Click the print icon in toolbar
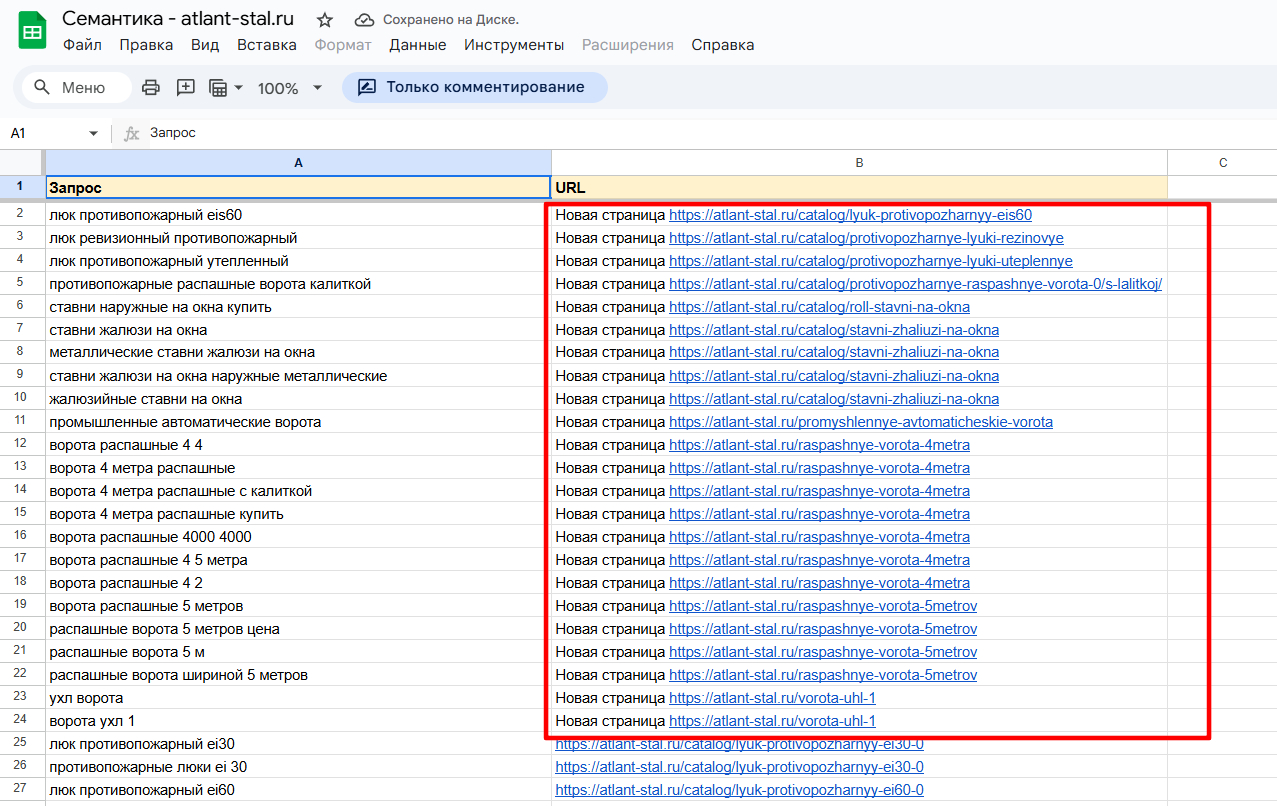1277x806 pixels. point(151,88)
